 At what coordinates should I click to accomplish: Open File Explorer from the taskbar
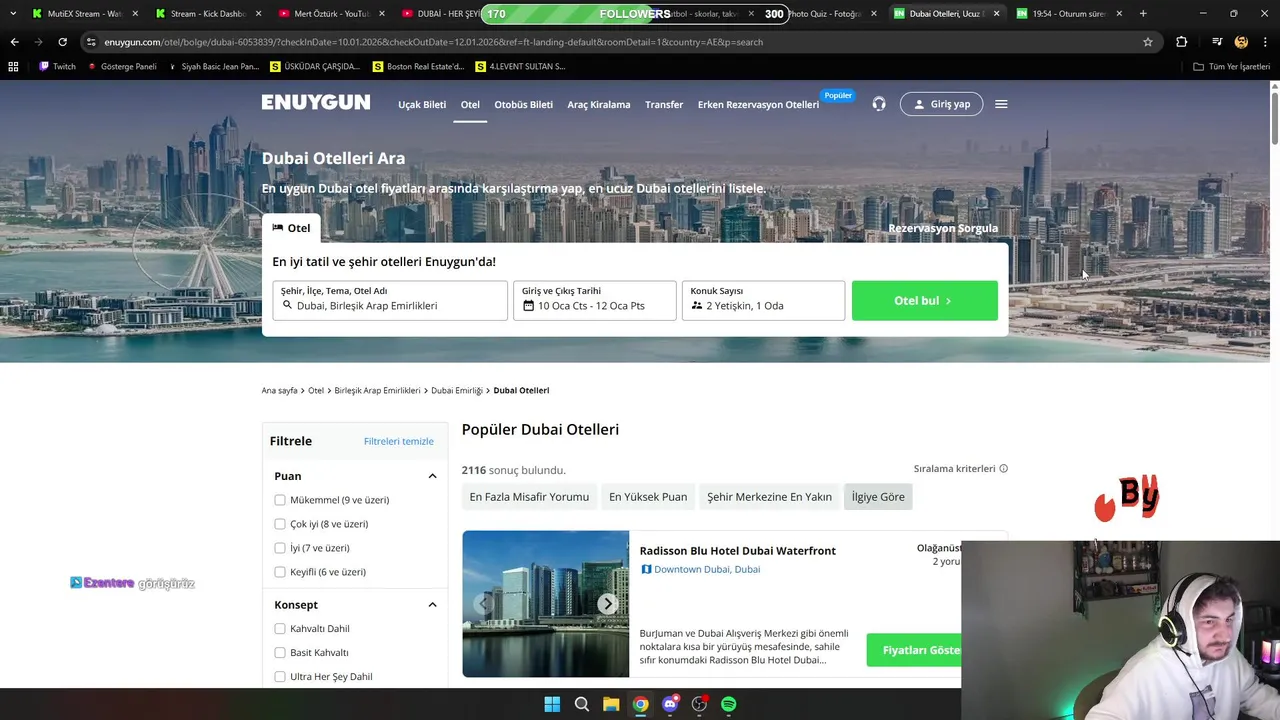pos(611,704)
